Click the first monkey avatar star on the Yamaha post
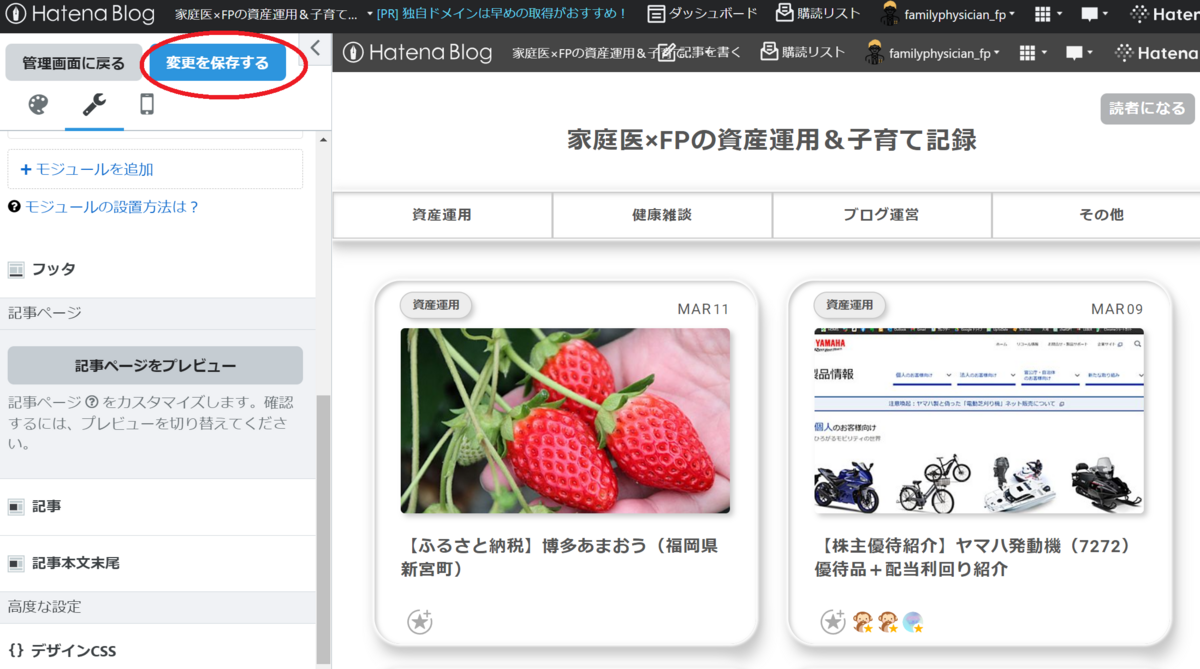 [x=861, y=622]
